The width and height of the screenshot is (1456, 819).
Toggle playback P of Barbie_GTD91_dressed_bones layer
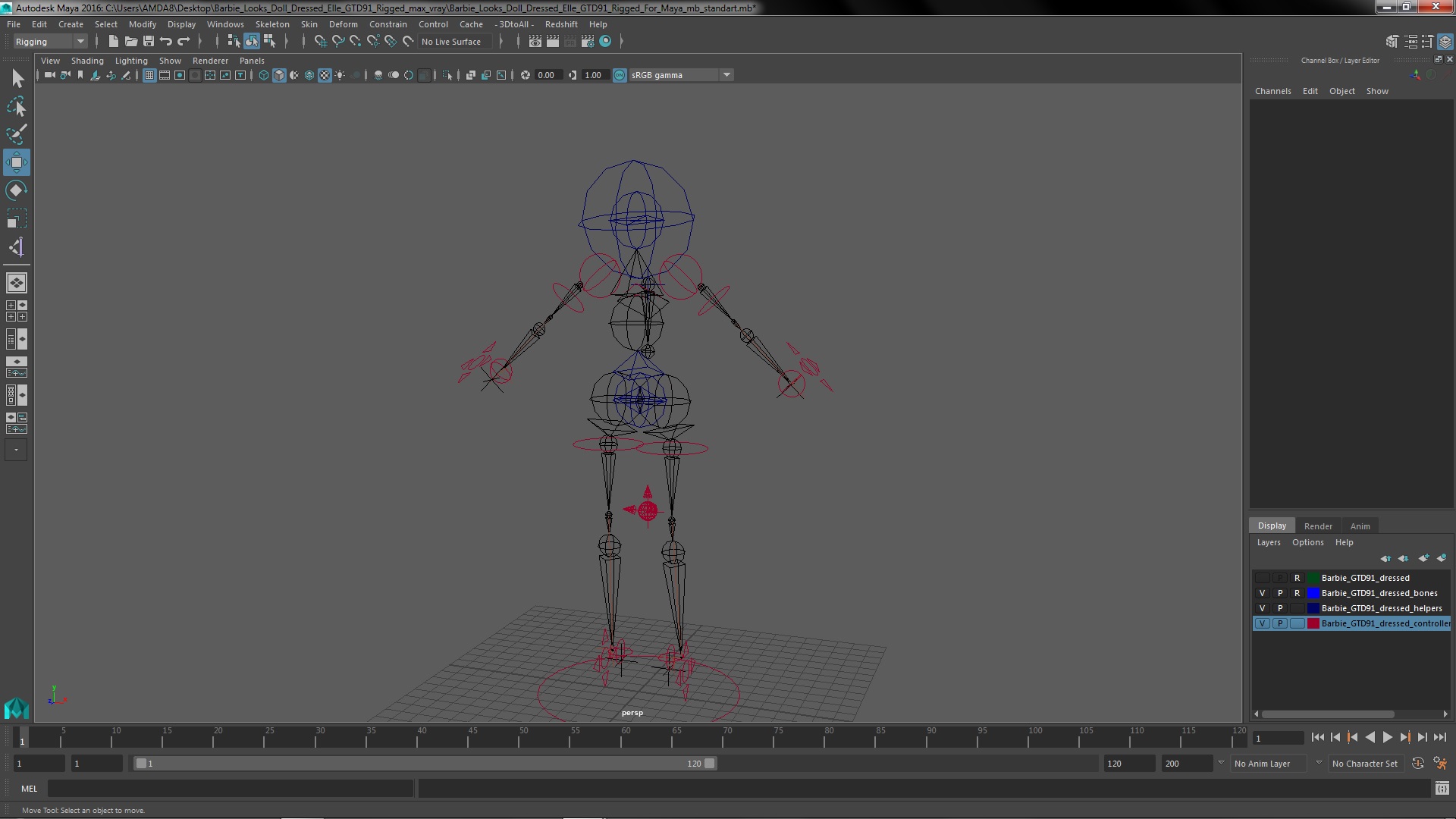tap(1280, 593)
